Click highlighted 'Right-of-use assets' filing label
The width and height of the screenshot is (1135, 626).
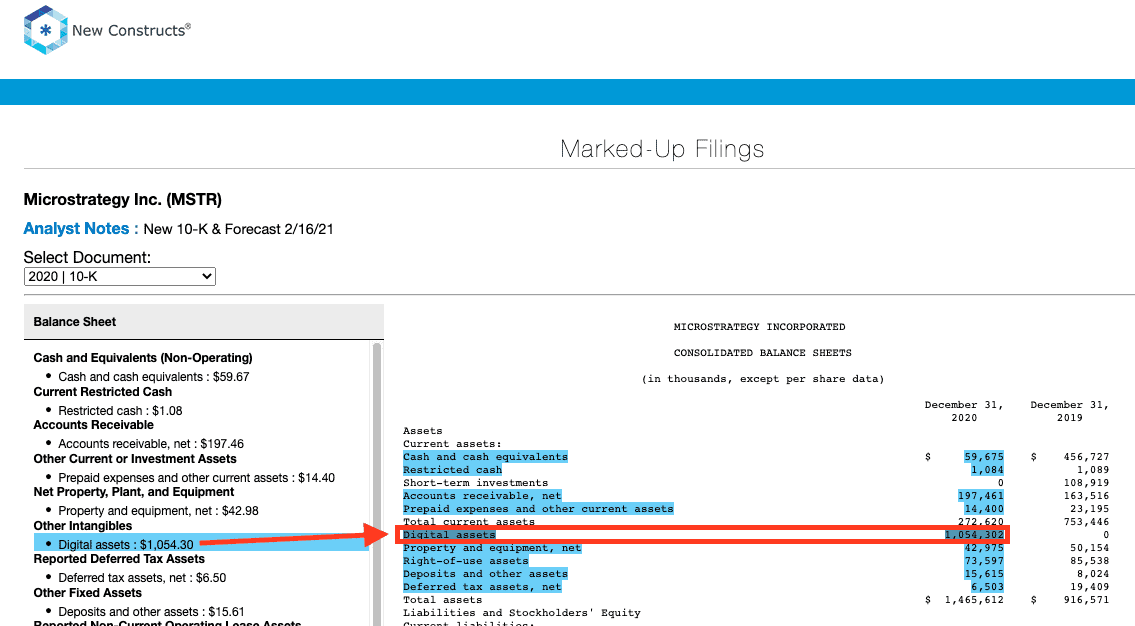(465, 561)
